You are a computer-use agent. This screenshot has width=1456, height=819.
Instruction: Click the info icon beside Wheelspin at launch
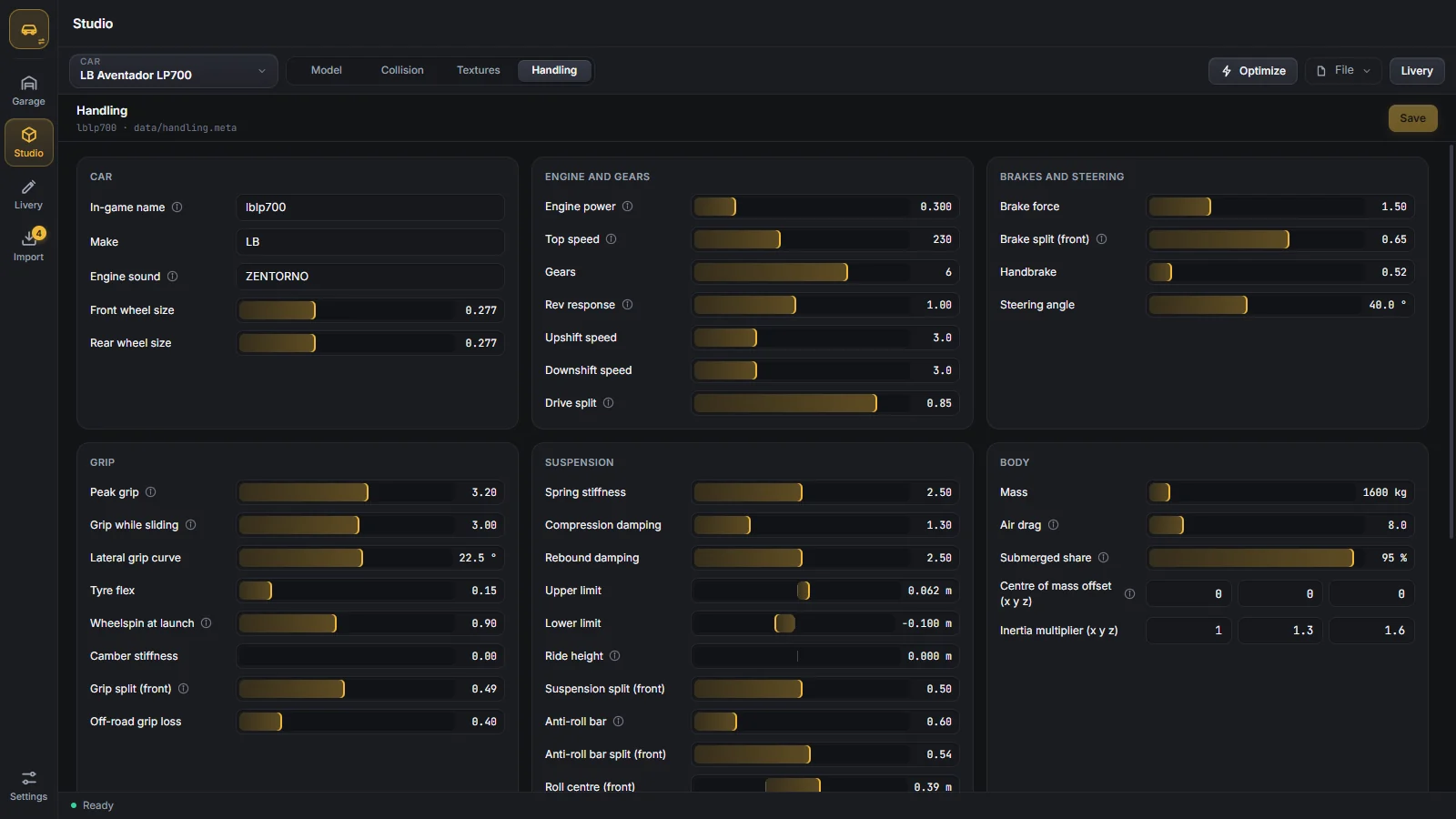pyautogui.click(x=207, y=623)
